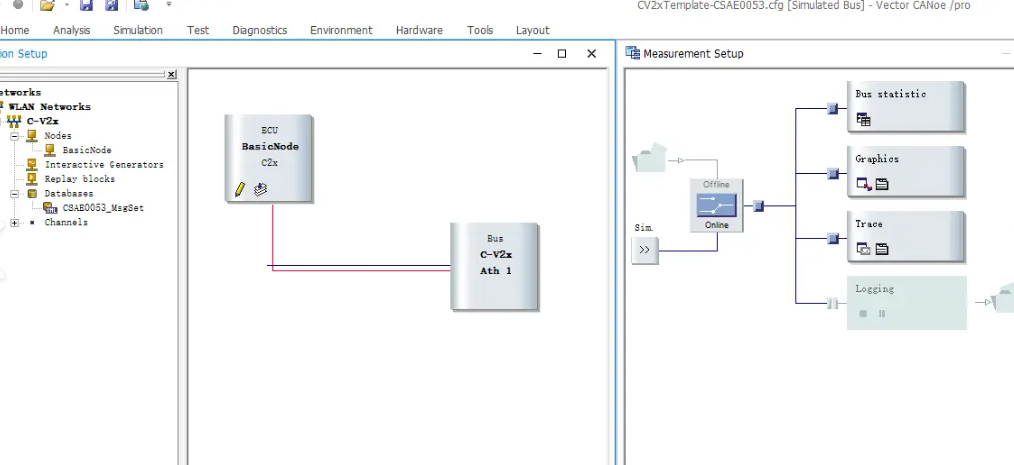Select the C-V2x network tree item

point(43,121)
